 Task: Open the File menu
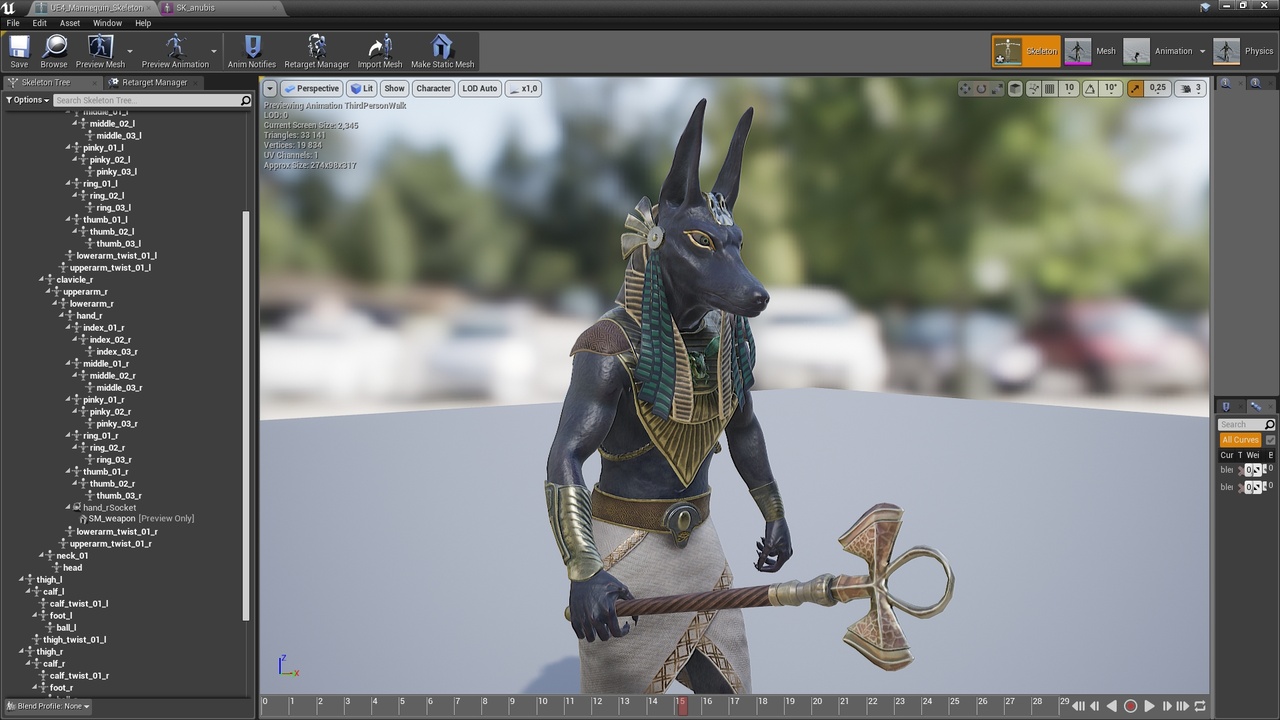[x=13, y=23]
